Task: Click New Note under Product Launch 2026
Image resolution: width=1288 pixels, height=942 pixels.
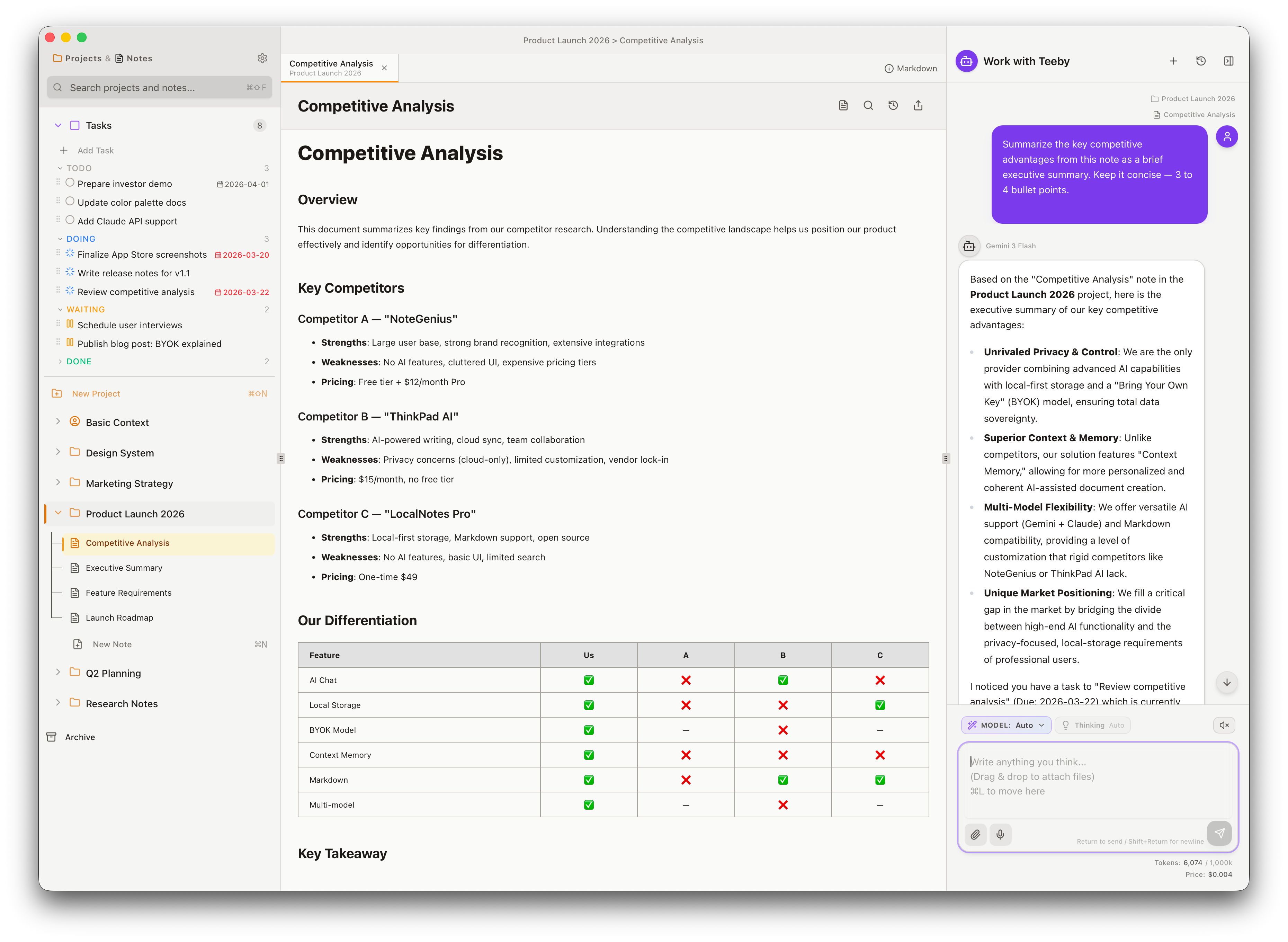Action: (170, 645)
